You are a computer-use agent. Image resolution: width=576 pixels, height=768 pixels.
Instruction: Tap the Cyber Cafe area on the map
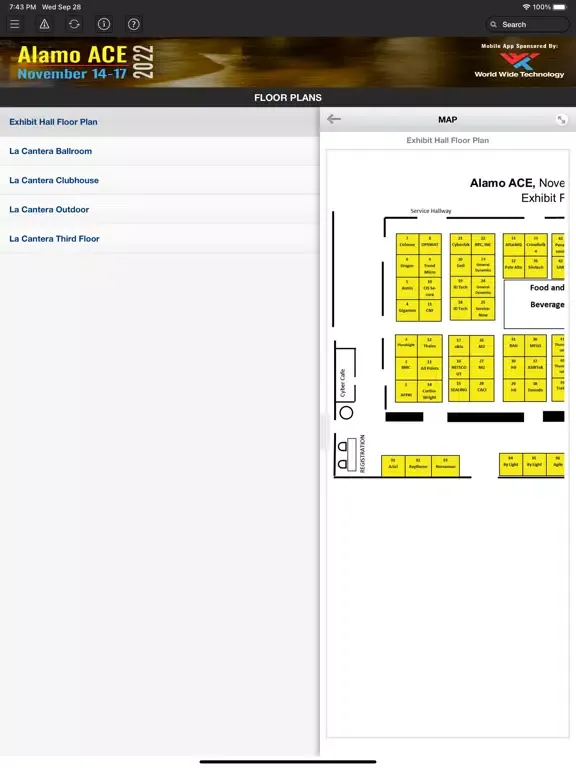click(x=345, y=376)
